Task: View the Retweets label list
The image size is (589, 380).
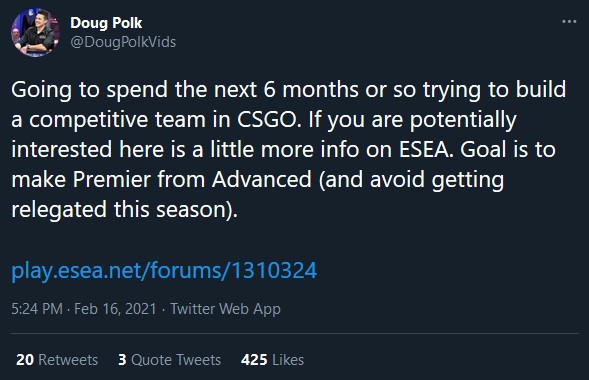Action: point(68,360)
